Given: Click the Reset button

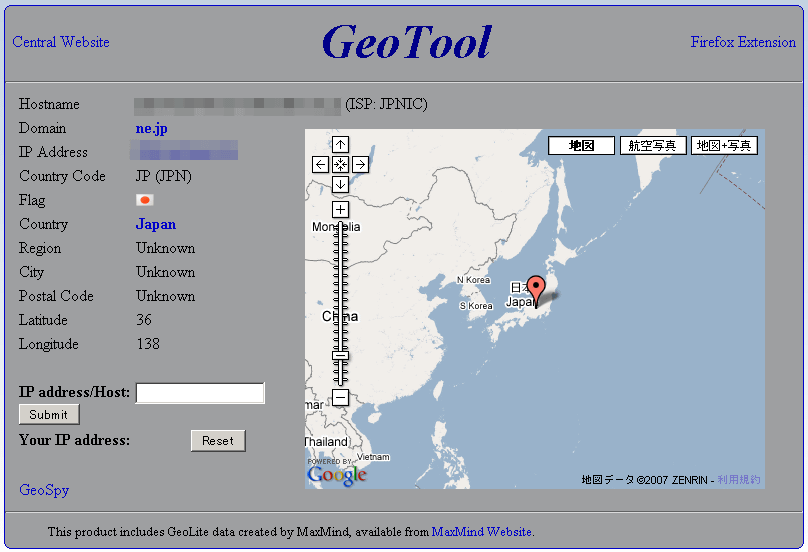Looking at the screenshot, I should pos(218,441).
